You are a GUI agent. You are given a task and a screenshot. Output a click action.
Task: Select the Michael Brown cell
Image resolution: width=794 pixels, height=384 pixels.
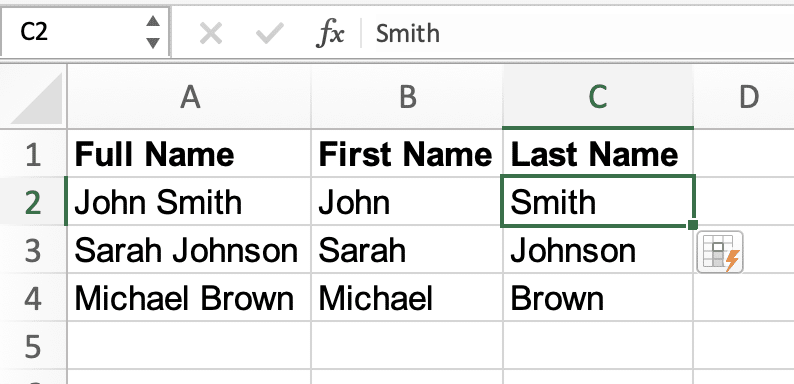[x=189, y=298]
